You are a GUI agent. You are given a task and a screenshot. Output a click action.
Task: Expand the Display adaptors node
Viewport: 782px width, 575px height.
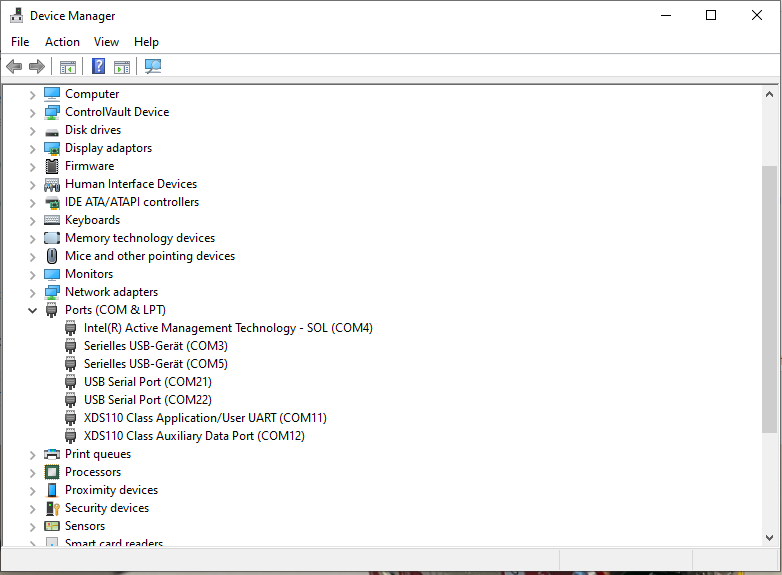click(32, 149)
